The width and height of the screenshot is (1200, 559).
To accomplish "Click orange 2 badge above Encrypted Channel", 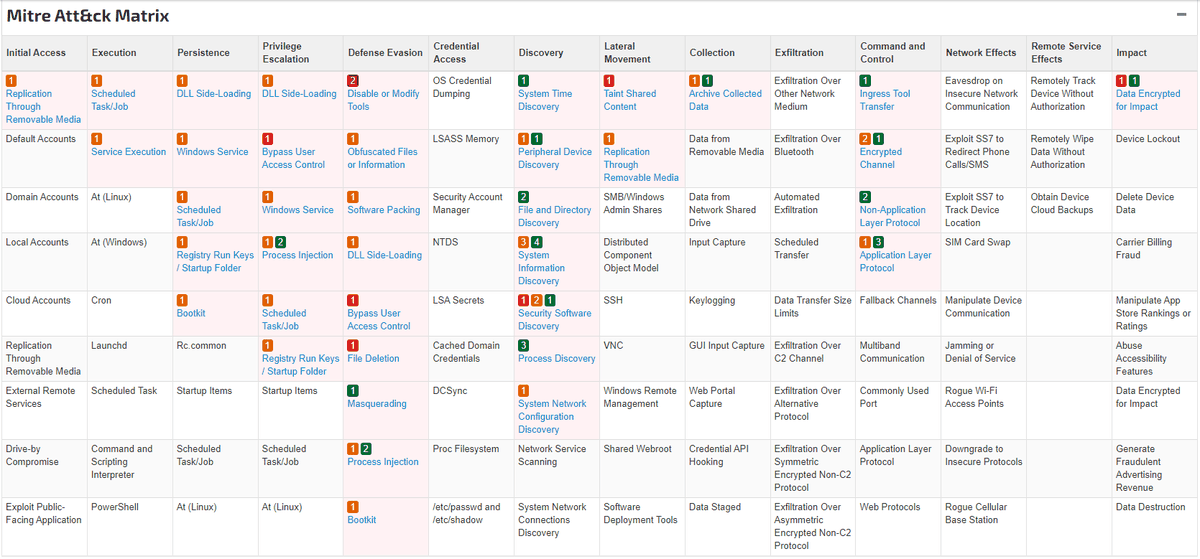I will (x=865, y=138).
